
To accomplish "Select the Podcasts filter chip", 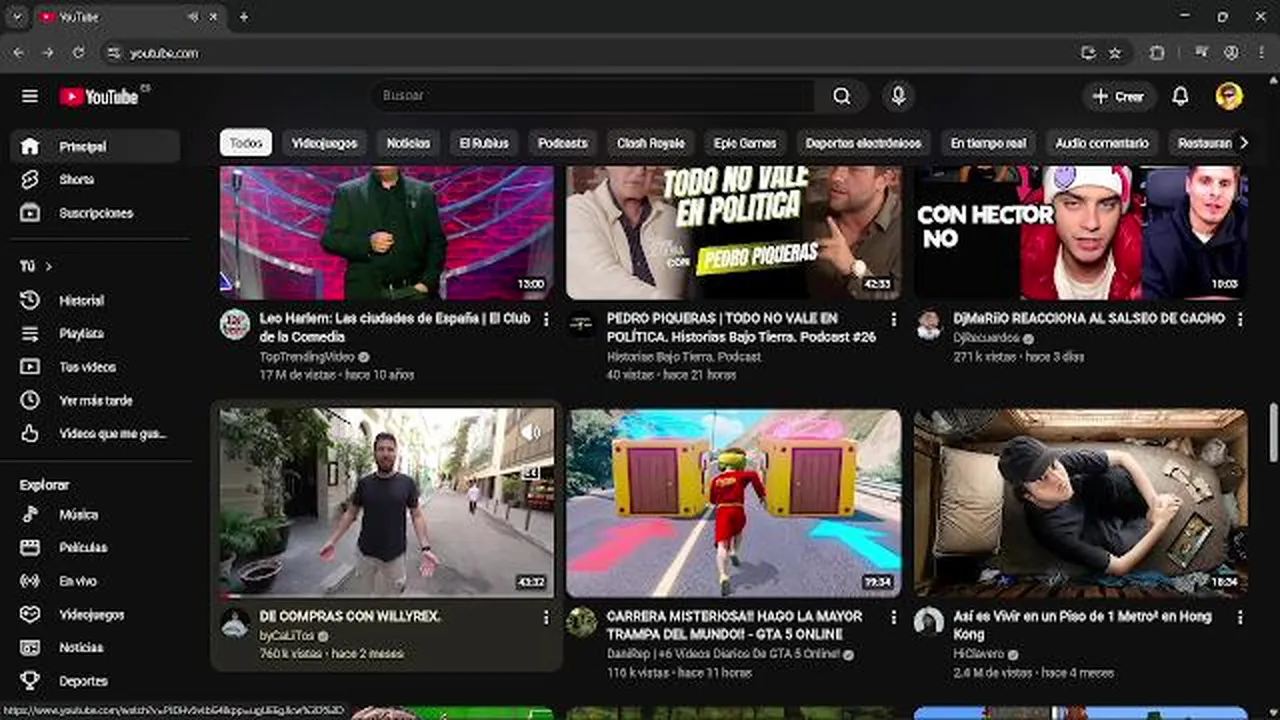I will coord(562,143).
